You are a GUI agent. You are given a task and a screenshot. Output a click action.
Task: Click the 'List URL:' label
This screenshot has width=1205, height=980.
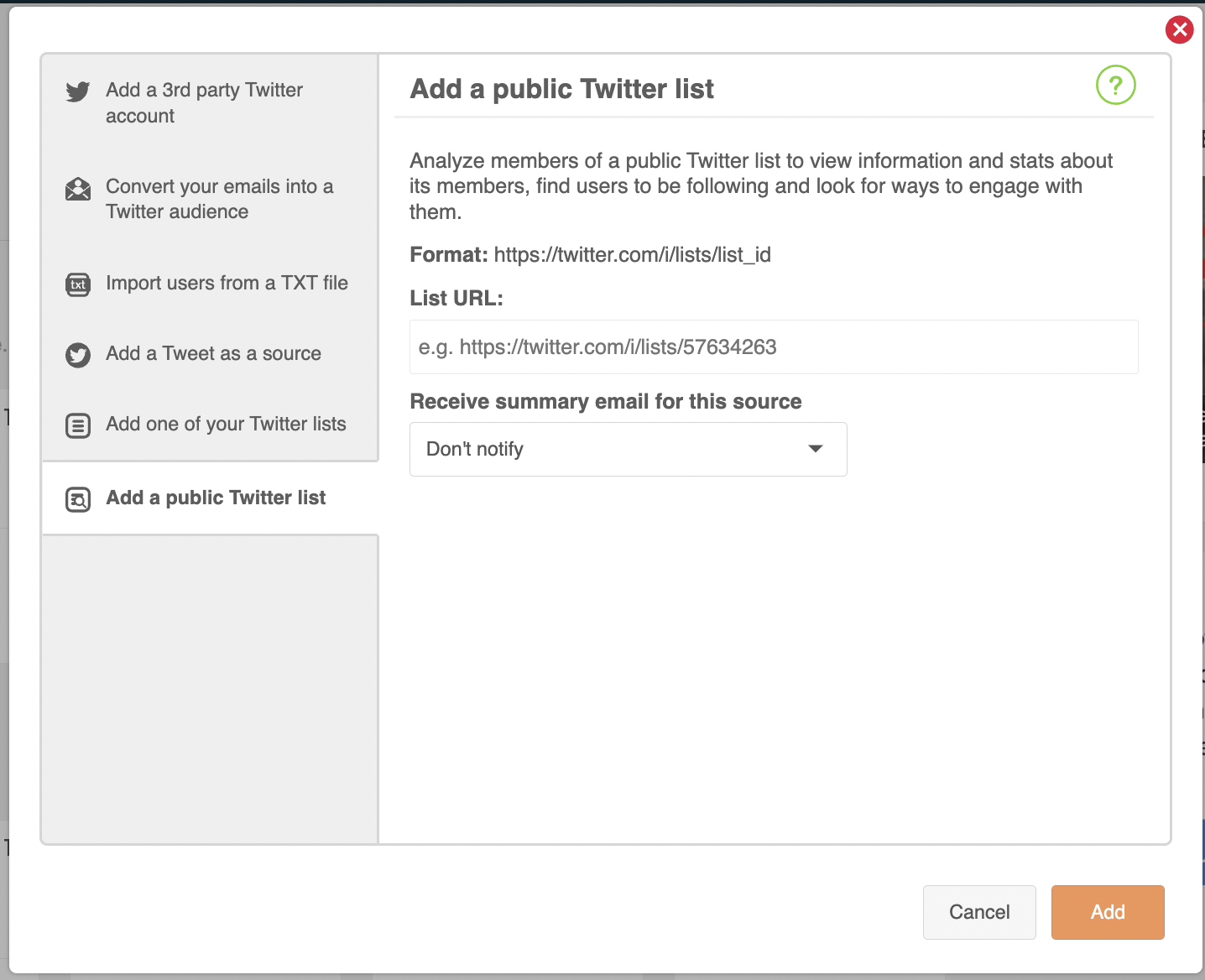(x=456, y=298)
